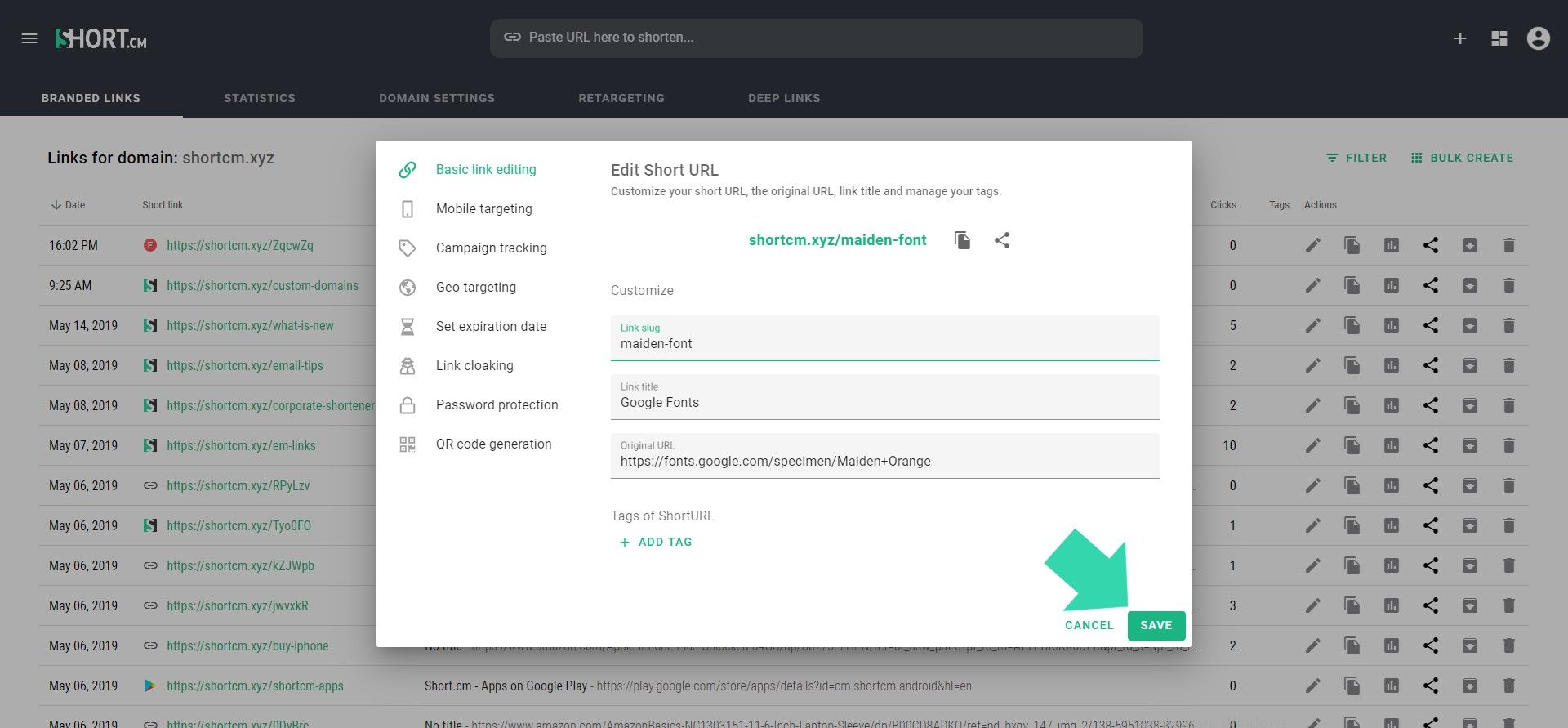Share the shortcm.xyz/maiden-font link
Image resolution: width=1568 pixels, height=728 pixels.
tap(1002, 240)
